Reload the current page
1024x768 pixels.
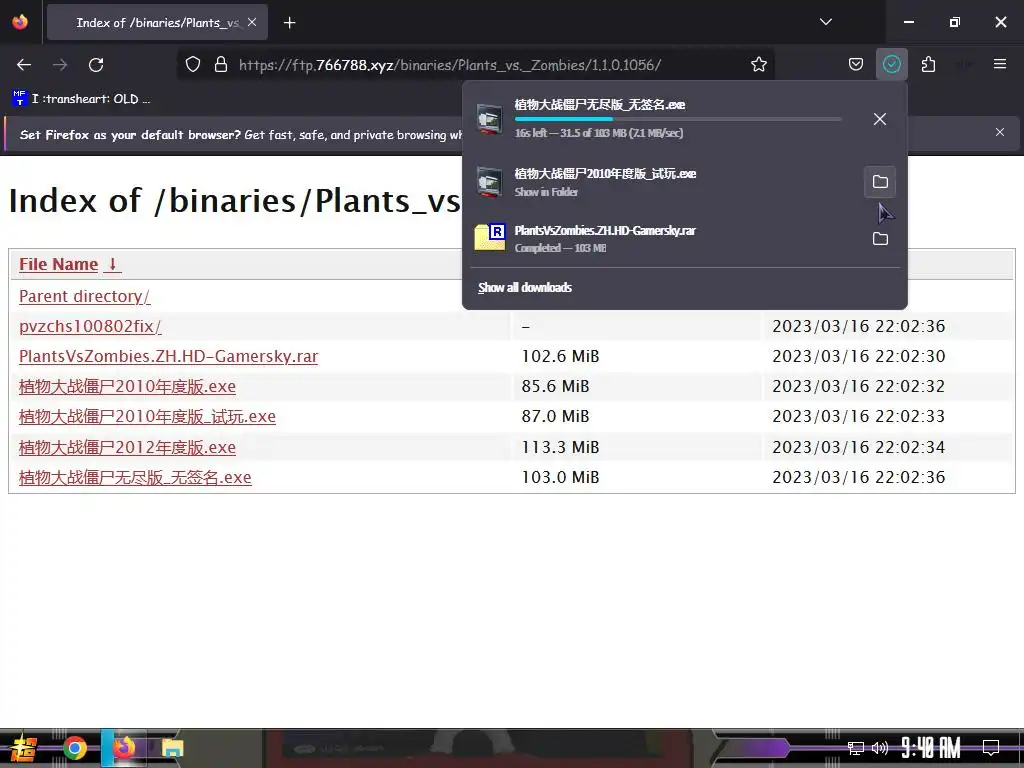coord(96,65)
